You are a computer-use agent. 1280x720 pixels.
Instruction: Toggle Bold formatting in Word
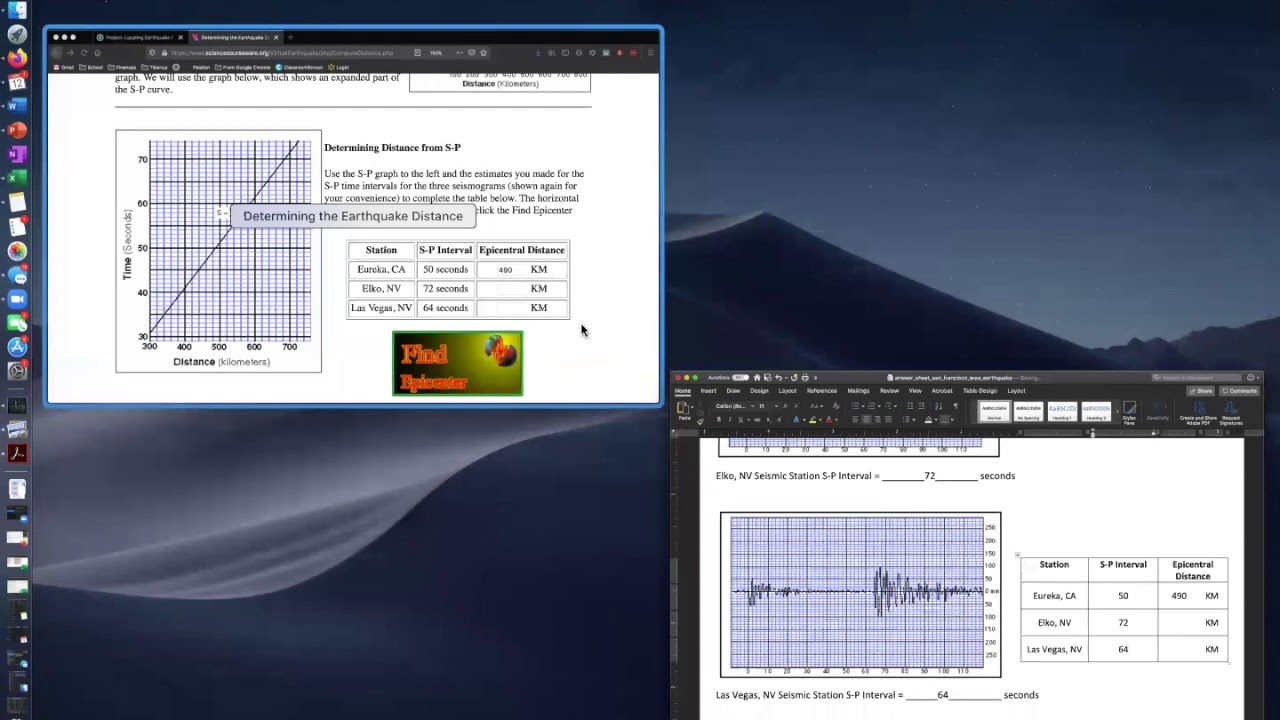click(719, 419)
